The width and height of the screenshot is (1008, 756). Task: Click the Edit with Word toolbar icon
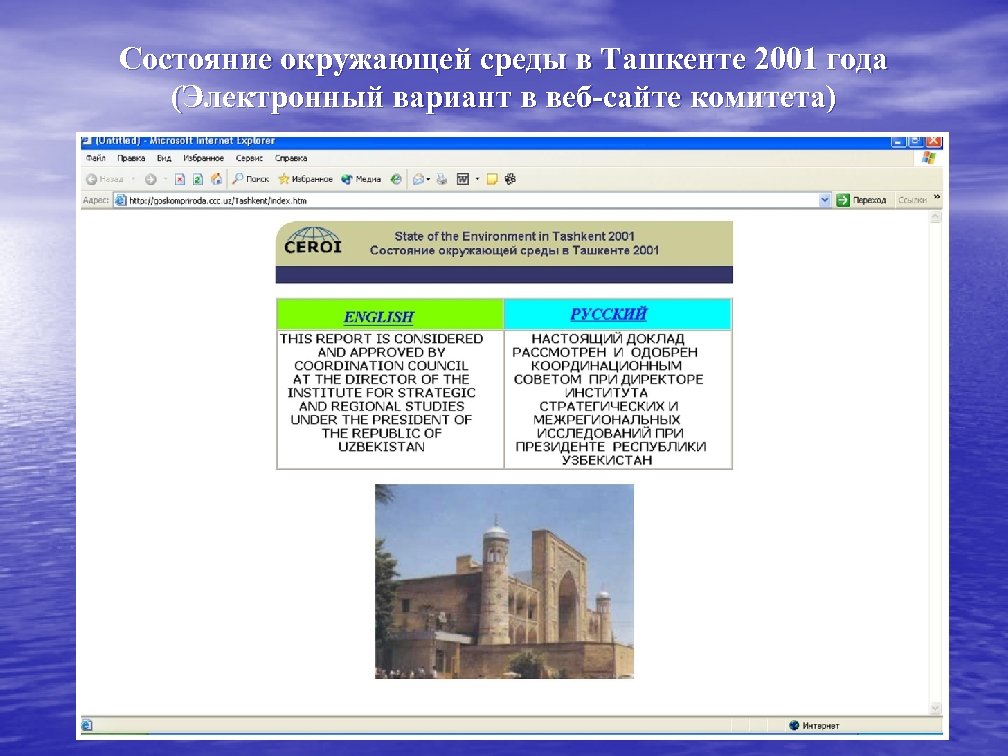point(466,180)
